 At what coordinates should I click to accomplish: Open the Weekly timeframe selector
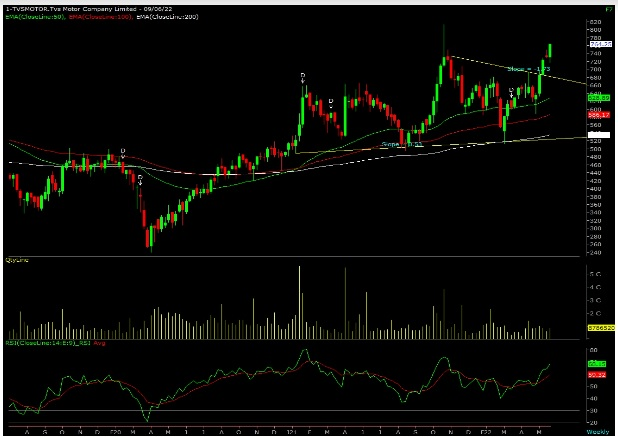(599, 432)
